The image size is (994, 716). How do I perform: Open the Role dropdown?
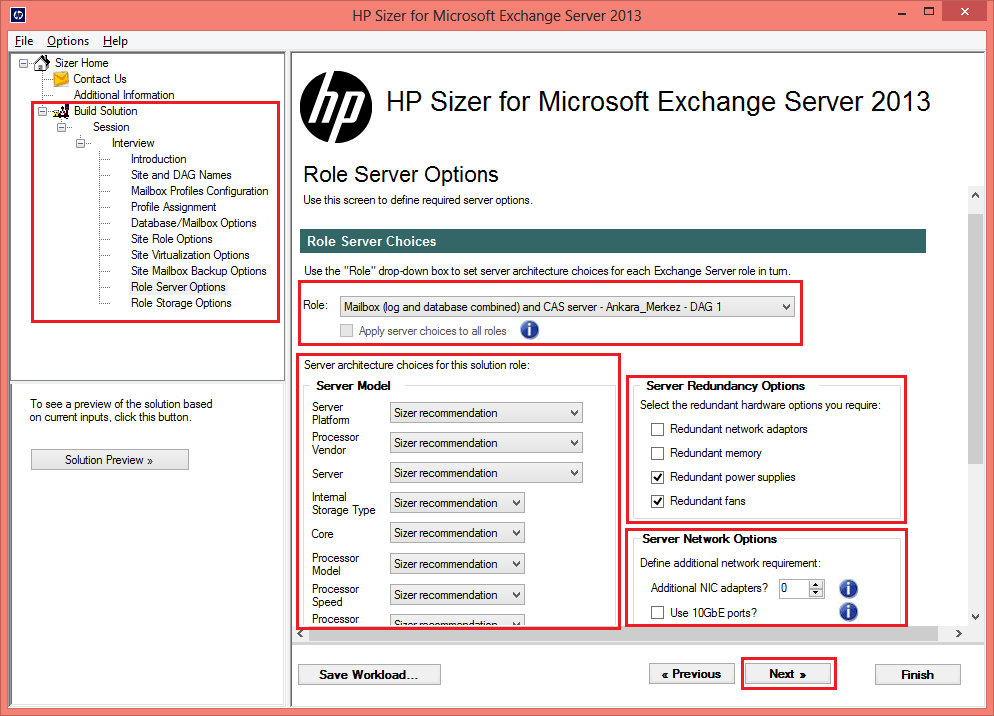click(x=567, y=307)
